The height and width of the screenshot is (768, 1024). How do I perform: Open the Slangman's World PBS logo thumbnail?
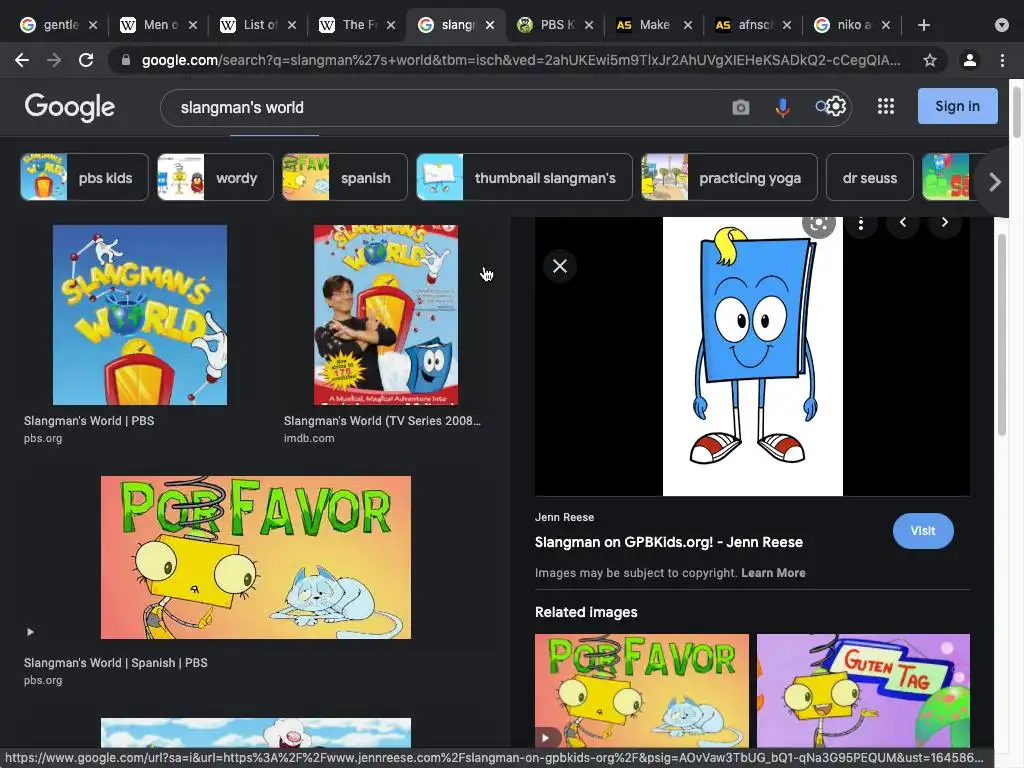140,315
